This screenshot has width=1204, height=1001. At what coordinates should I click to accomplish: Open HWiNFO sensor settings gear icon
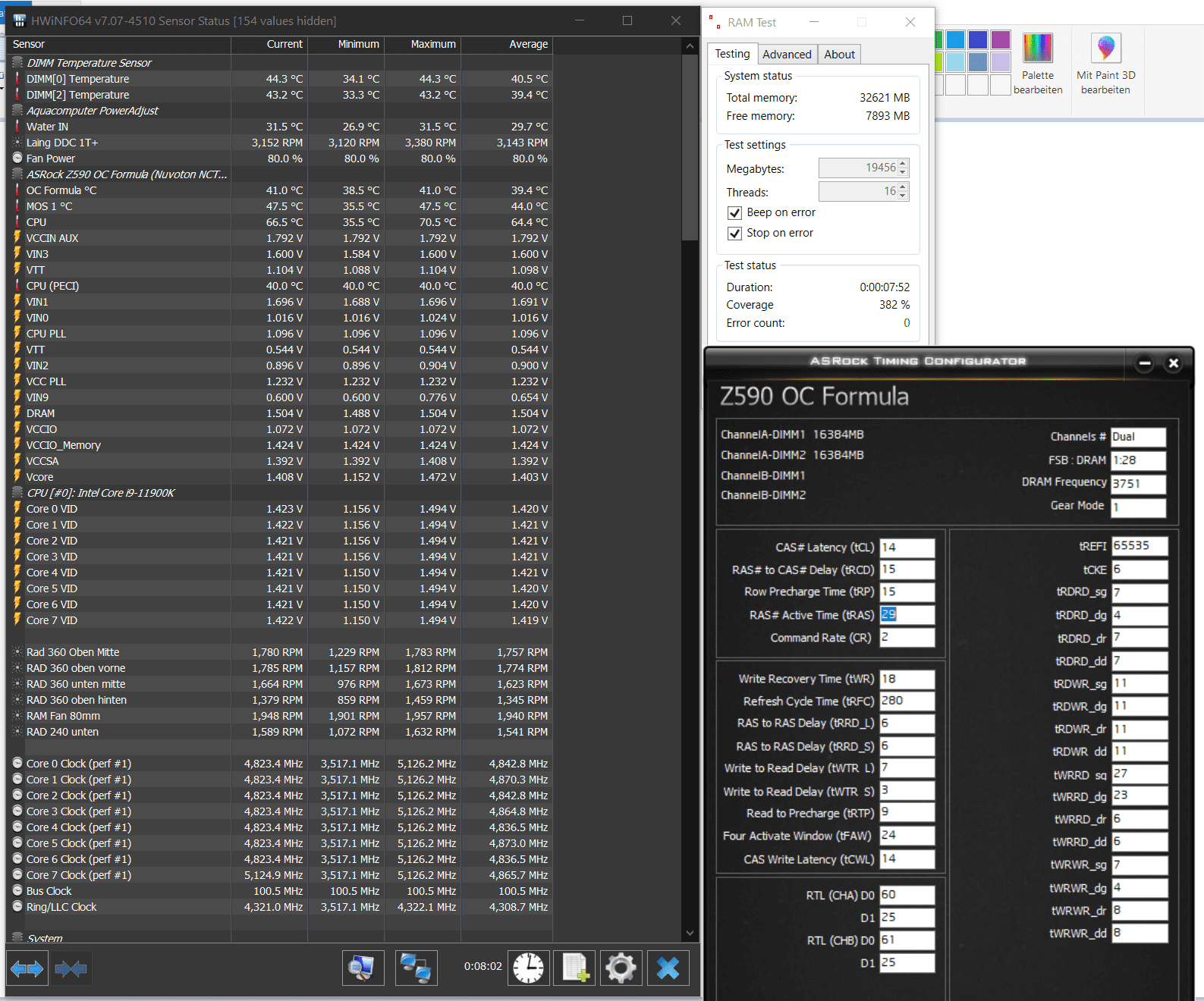(621, 968)
